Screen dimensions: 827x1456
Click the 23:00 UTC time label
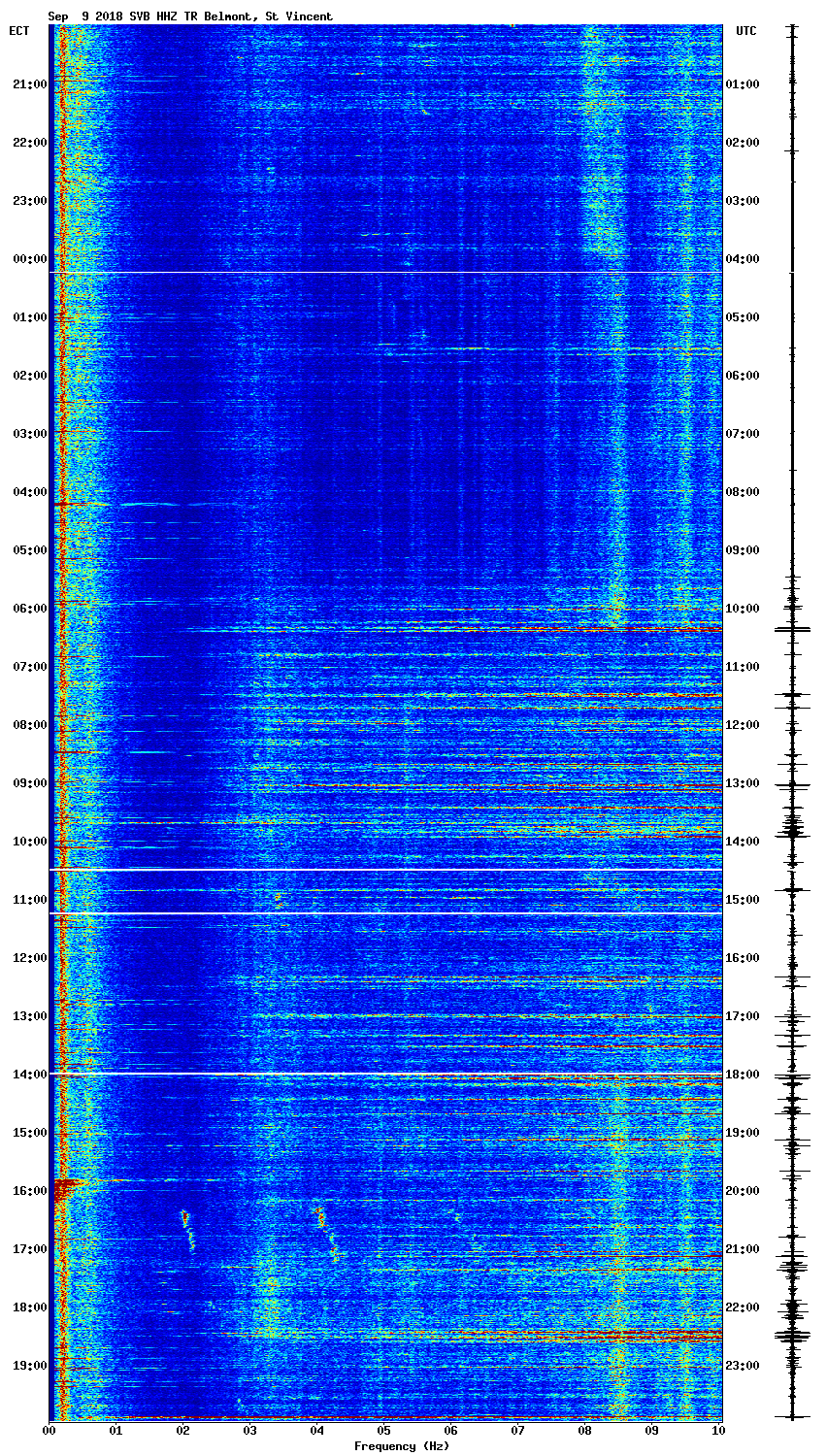point(743,1366)
